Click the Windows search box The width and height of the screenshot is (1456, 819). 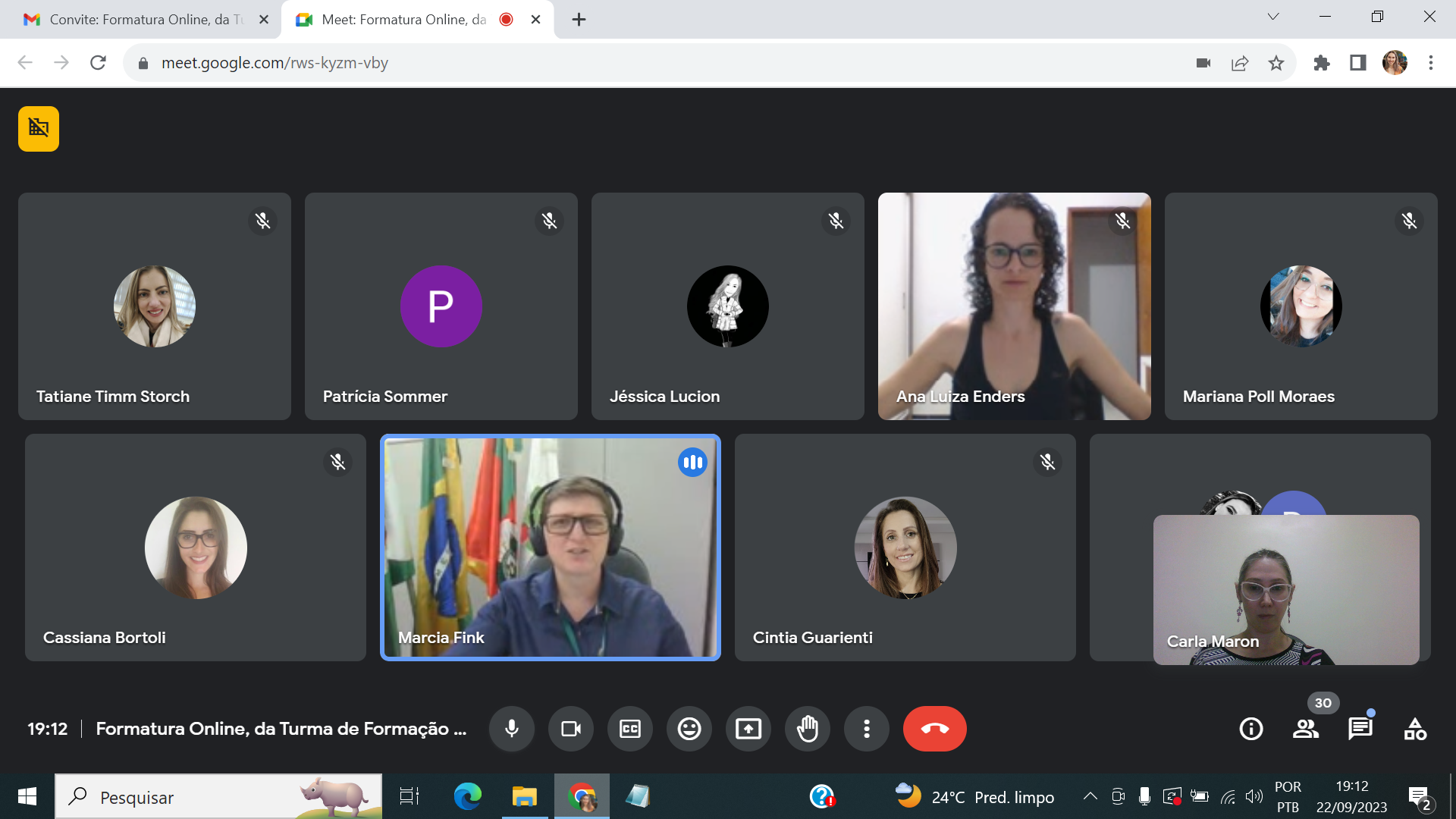(x=218, y=797)
